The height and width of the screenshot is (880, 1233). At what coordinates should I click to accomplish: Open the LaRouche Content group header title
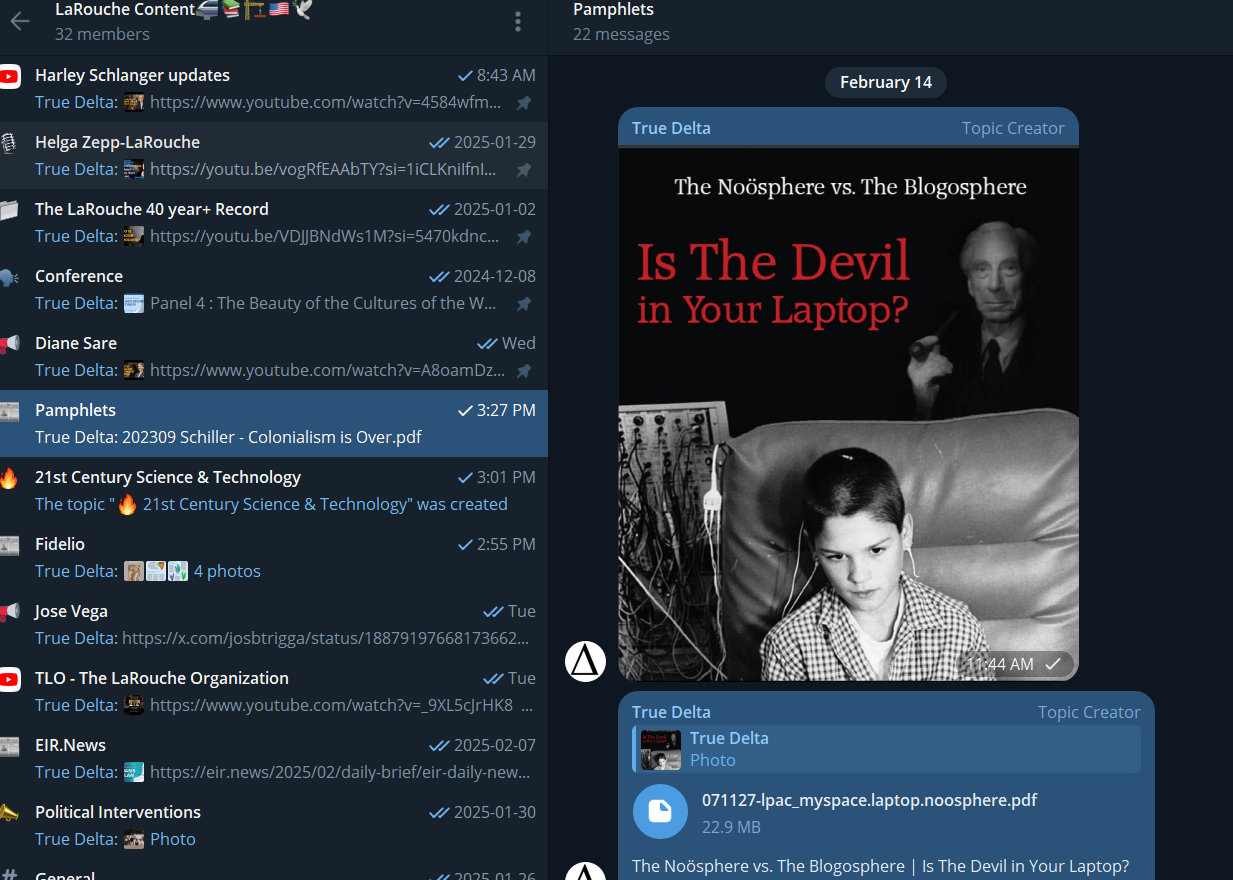point(184,10)
